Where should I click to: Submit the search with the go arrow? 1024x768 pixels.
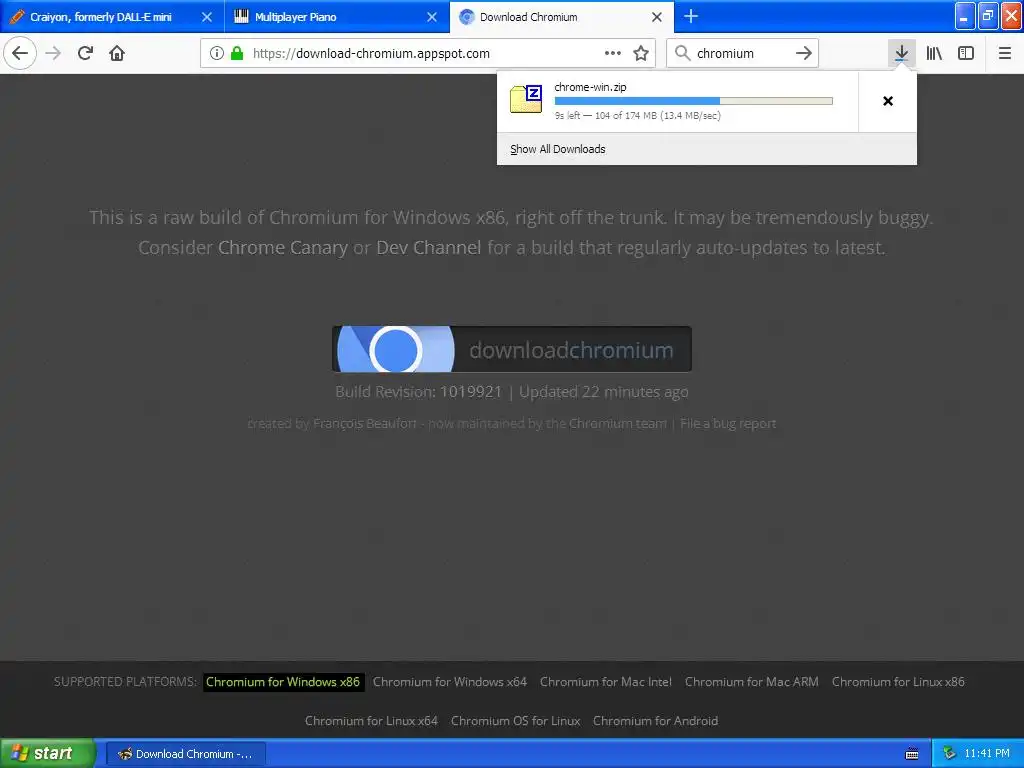pyautogui.click(x=804, y=53)
